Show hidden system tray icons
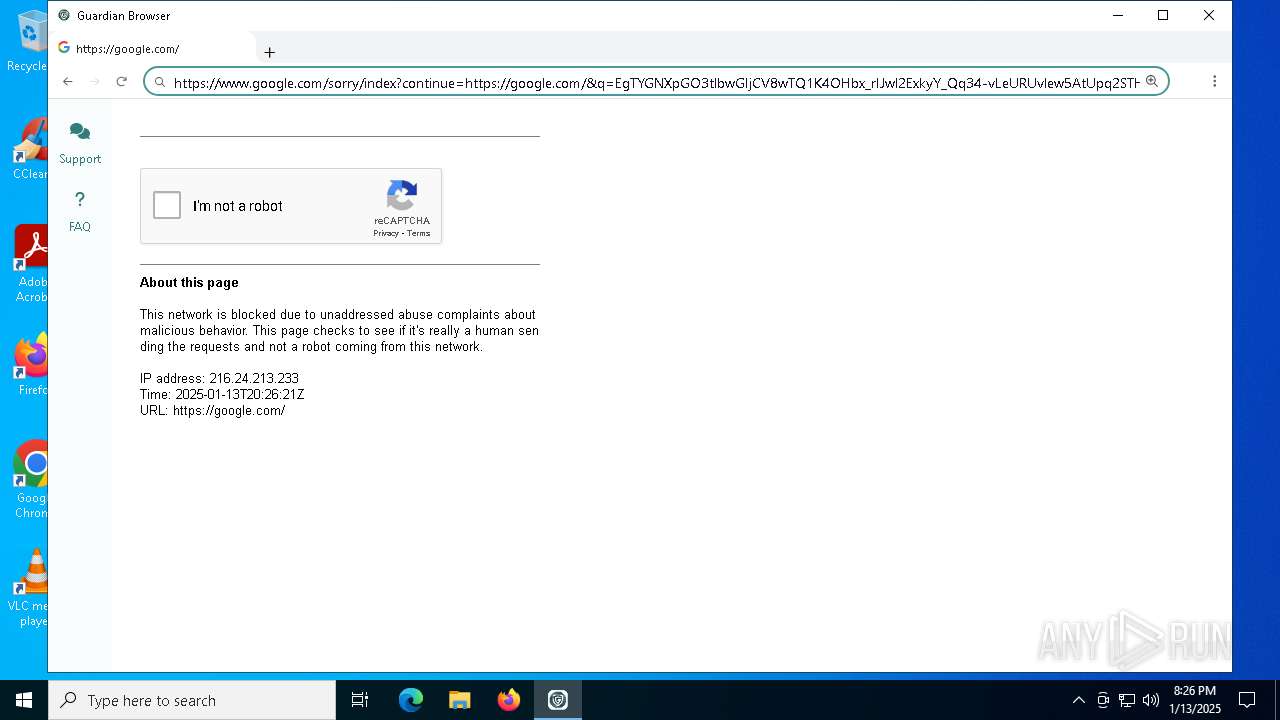 [x=1078, y=700]
